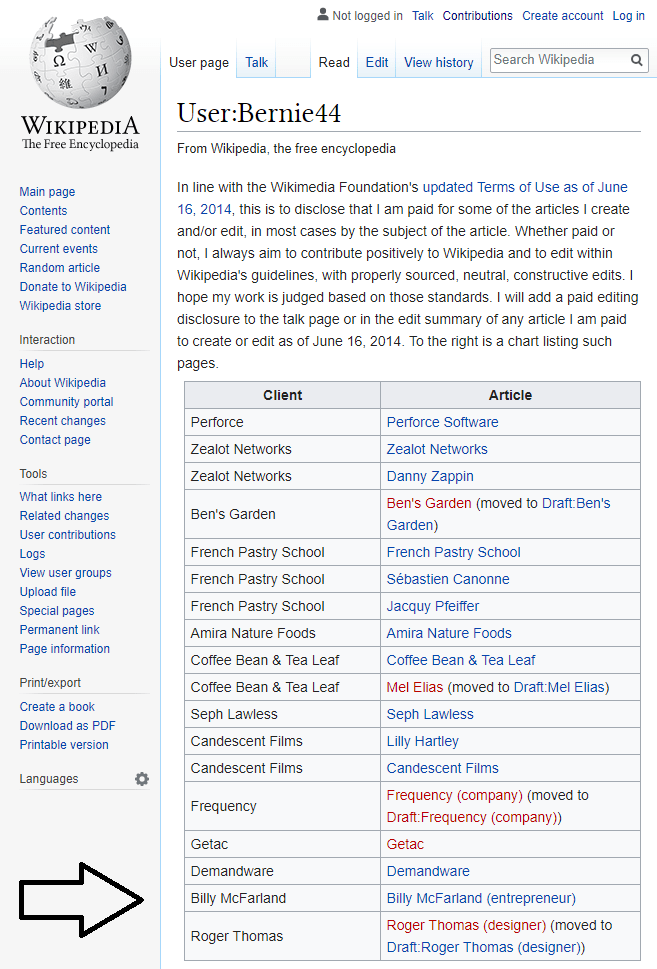This screenshot has height=969, width=657.
Task: Click inside the Search Wikipedia field
Action: pyautogui.click(x=558, y=60)
